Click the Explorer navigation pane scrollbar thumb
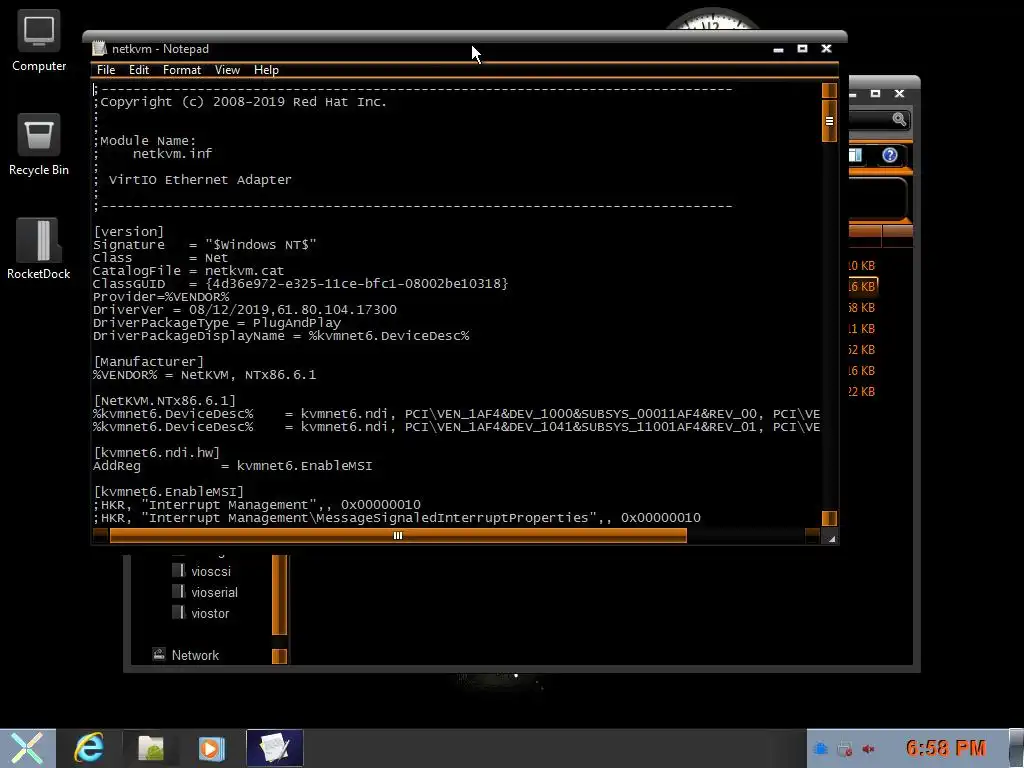 280,595
